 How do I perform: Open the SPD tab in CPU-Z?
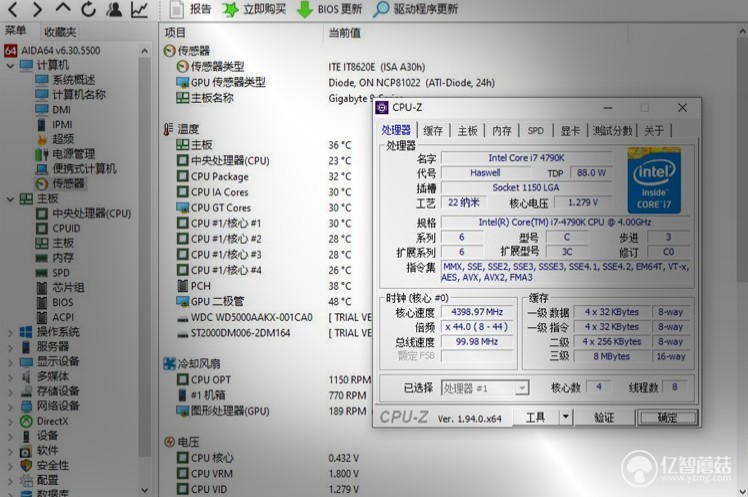pyautogui.click(x=536, y=131)
